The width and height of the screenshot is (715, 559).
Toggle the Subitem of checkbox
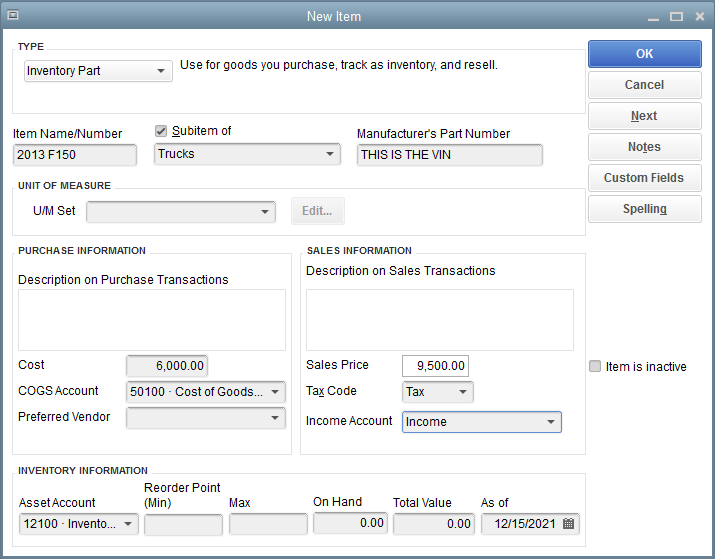click(161, 131)
